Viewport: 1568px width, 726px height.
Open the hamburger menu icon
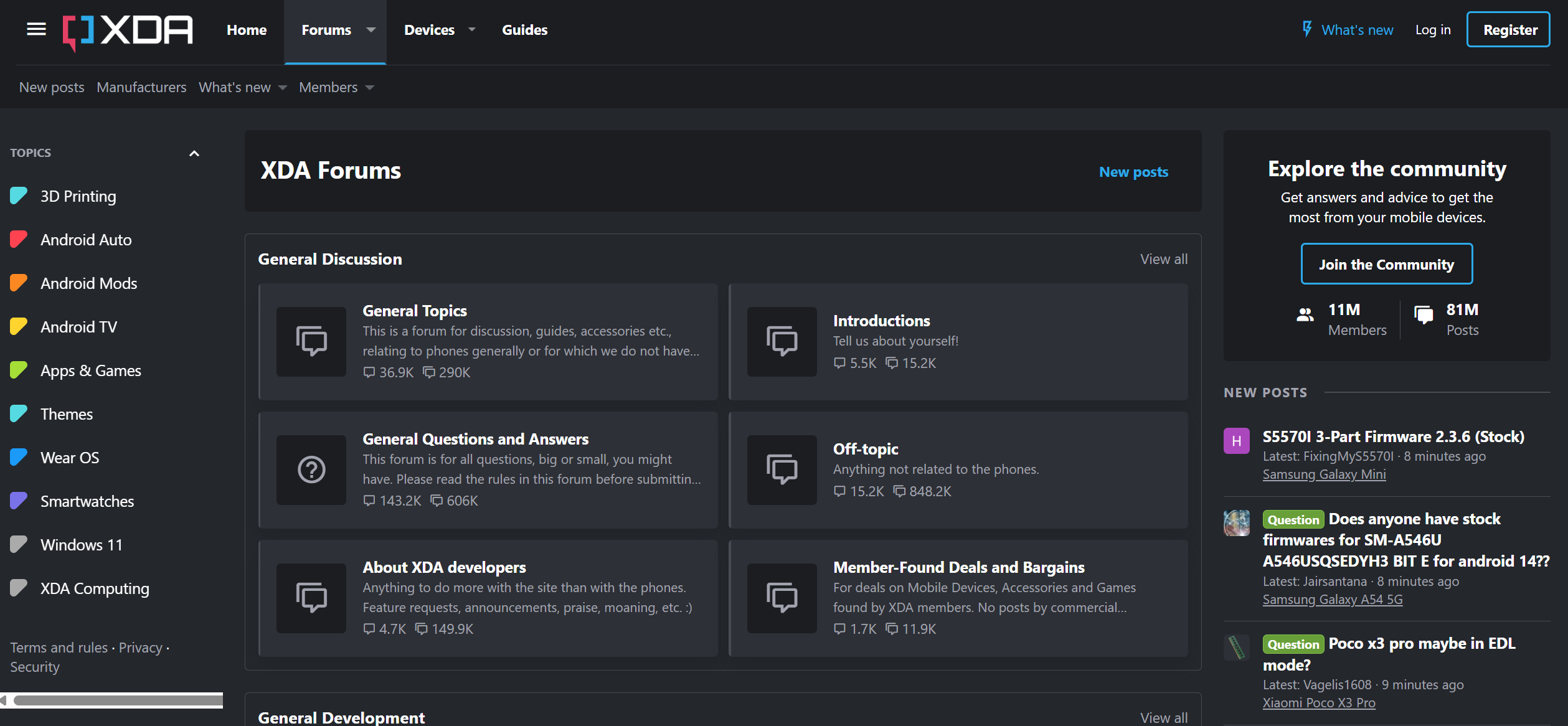36,29
